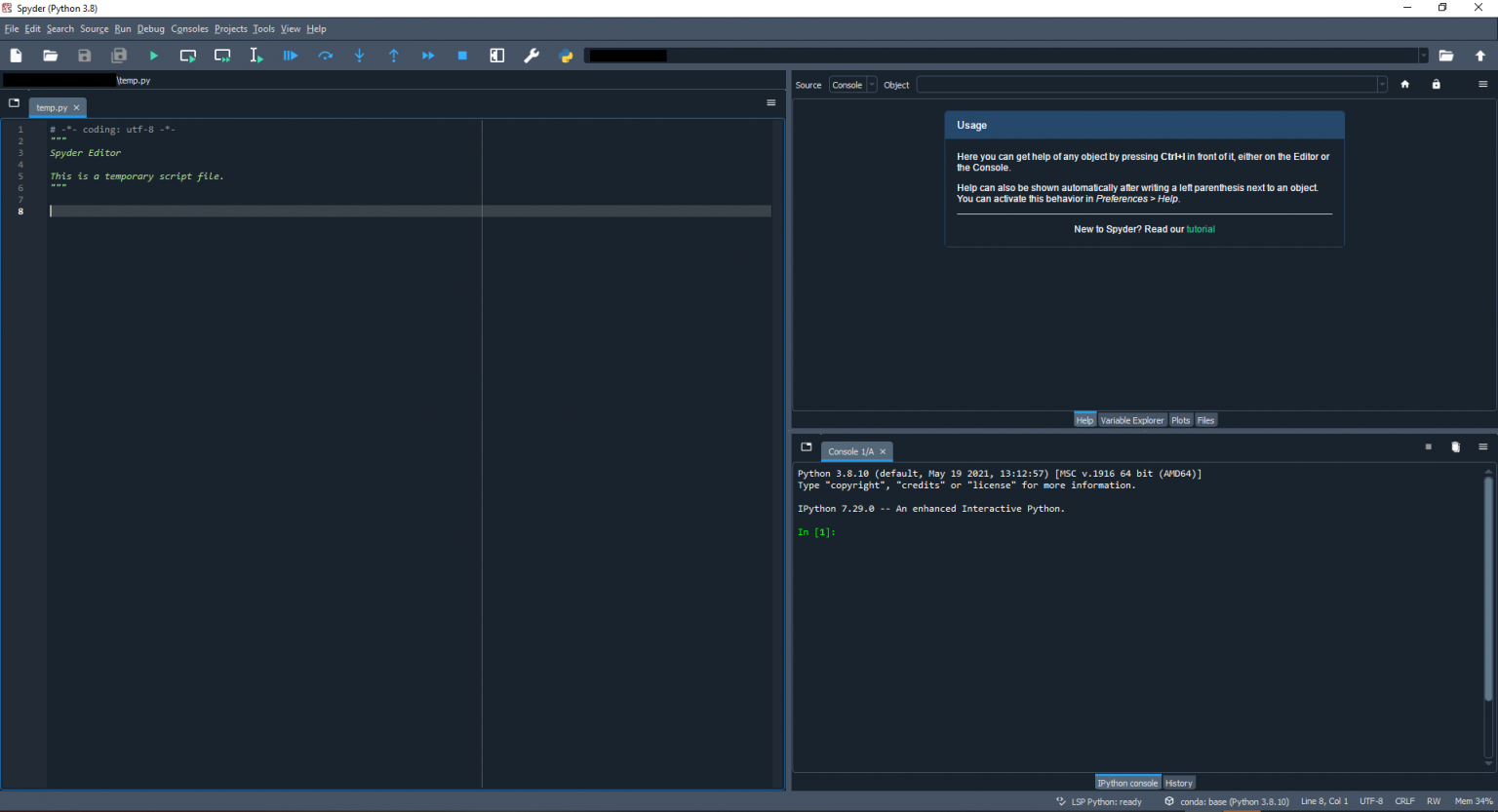
Task: Toggle maximize current pane icon in toolbar
Action: point(497,56)
